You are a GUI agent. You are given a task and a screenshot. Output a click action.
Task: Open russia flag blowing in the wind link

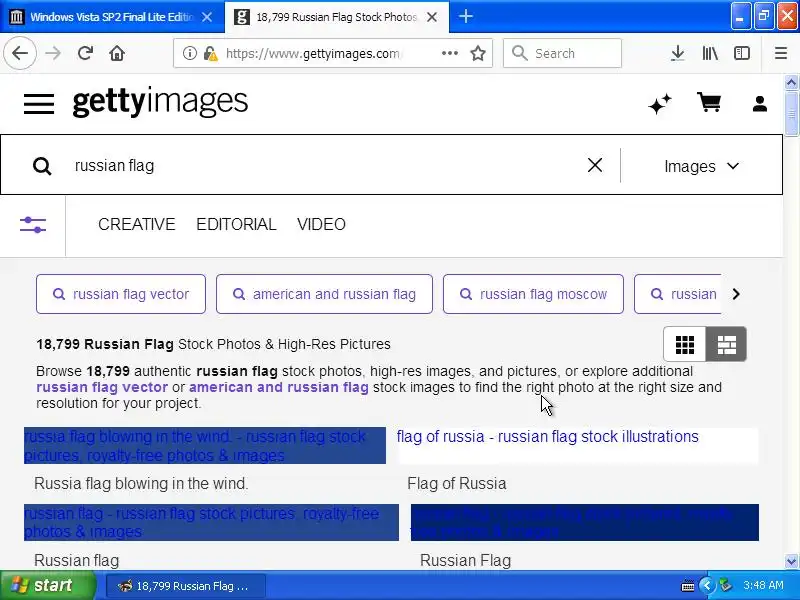point(205,445)
